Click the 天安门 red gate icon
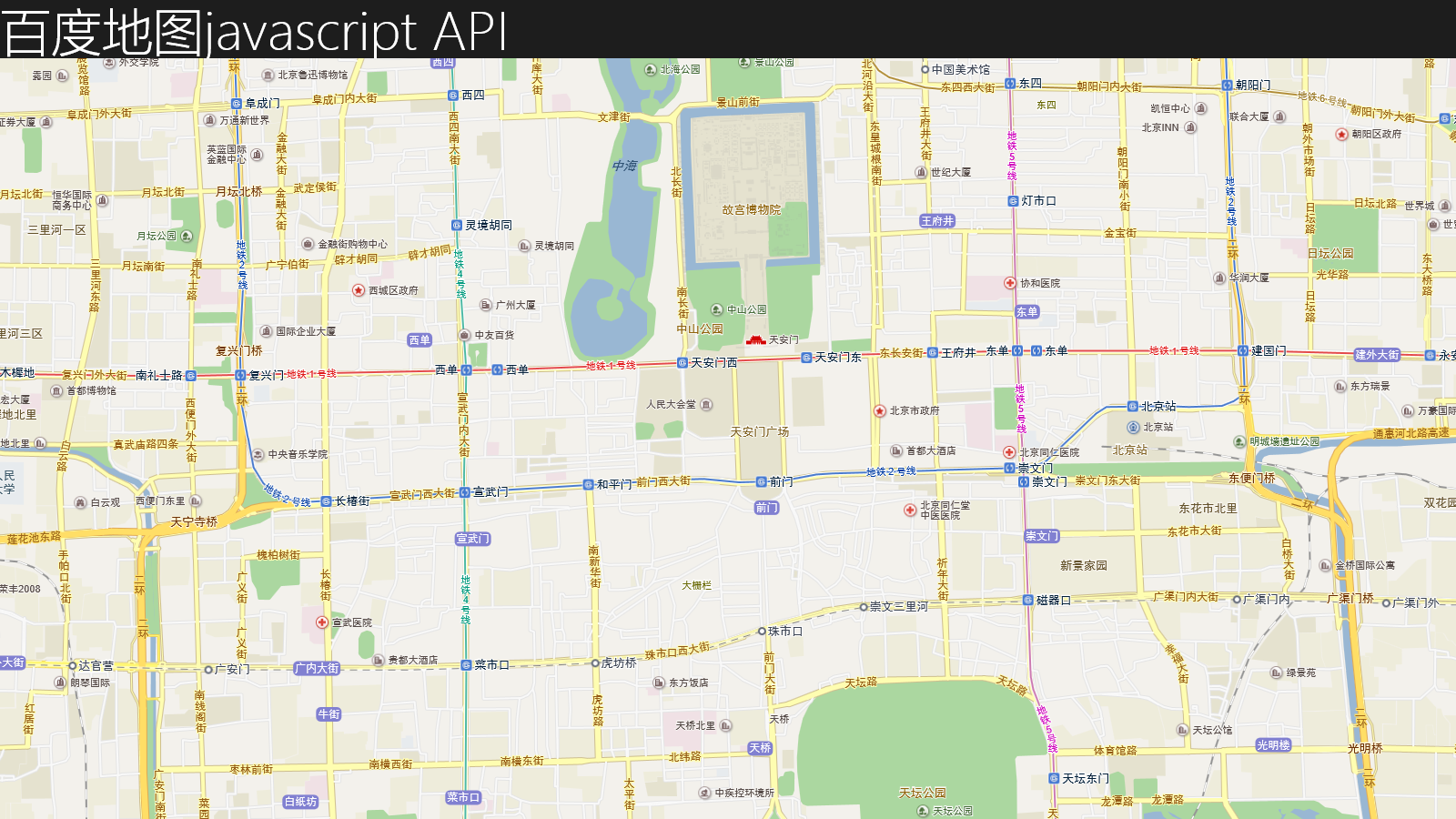The image size is (1456, 819). 755,340
